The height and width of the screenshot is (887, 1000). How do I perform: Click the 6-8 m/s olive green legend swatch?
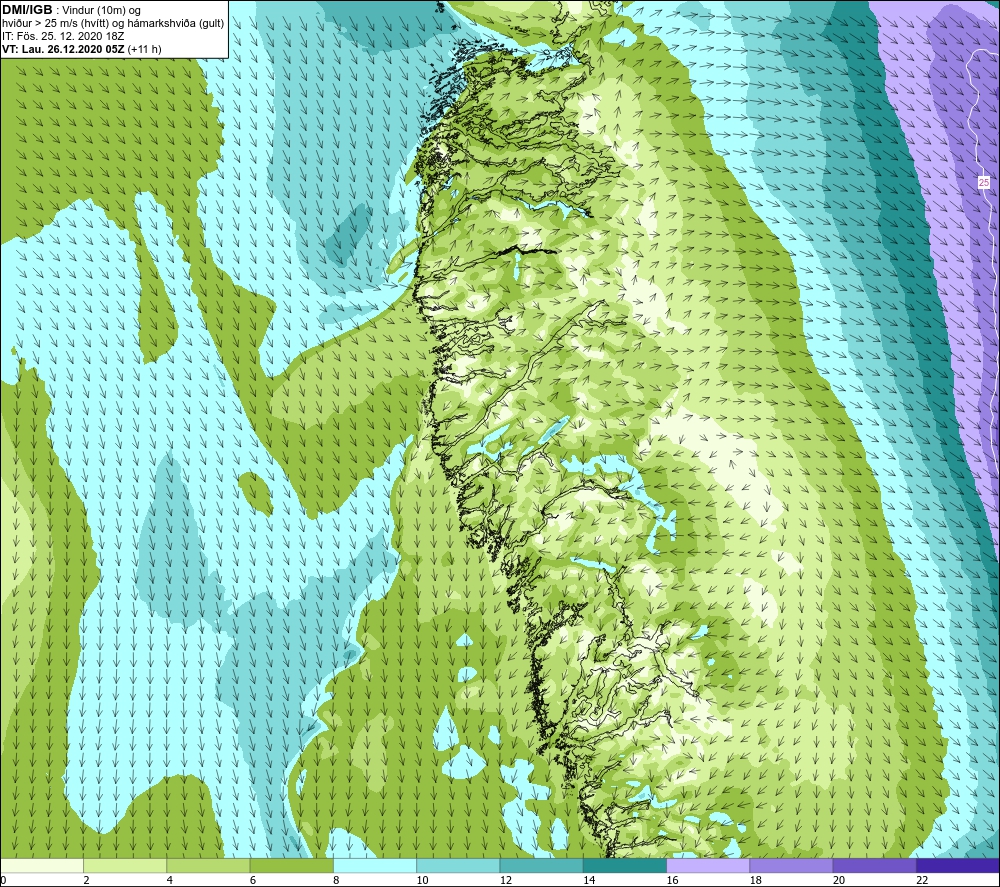291,865
